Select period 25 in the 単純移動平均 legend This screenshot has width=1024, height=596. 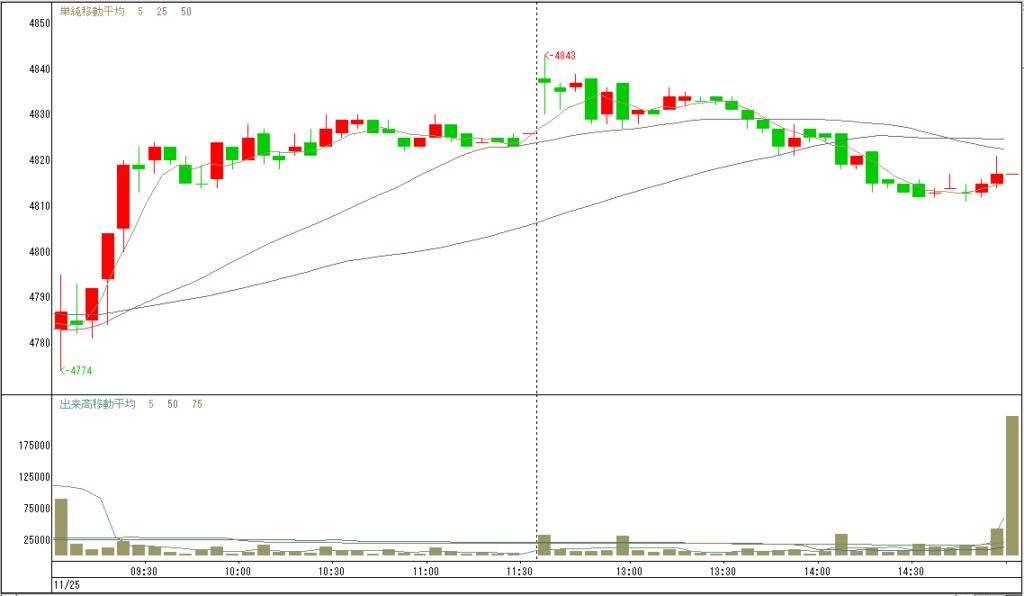[x=162, y=12]
